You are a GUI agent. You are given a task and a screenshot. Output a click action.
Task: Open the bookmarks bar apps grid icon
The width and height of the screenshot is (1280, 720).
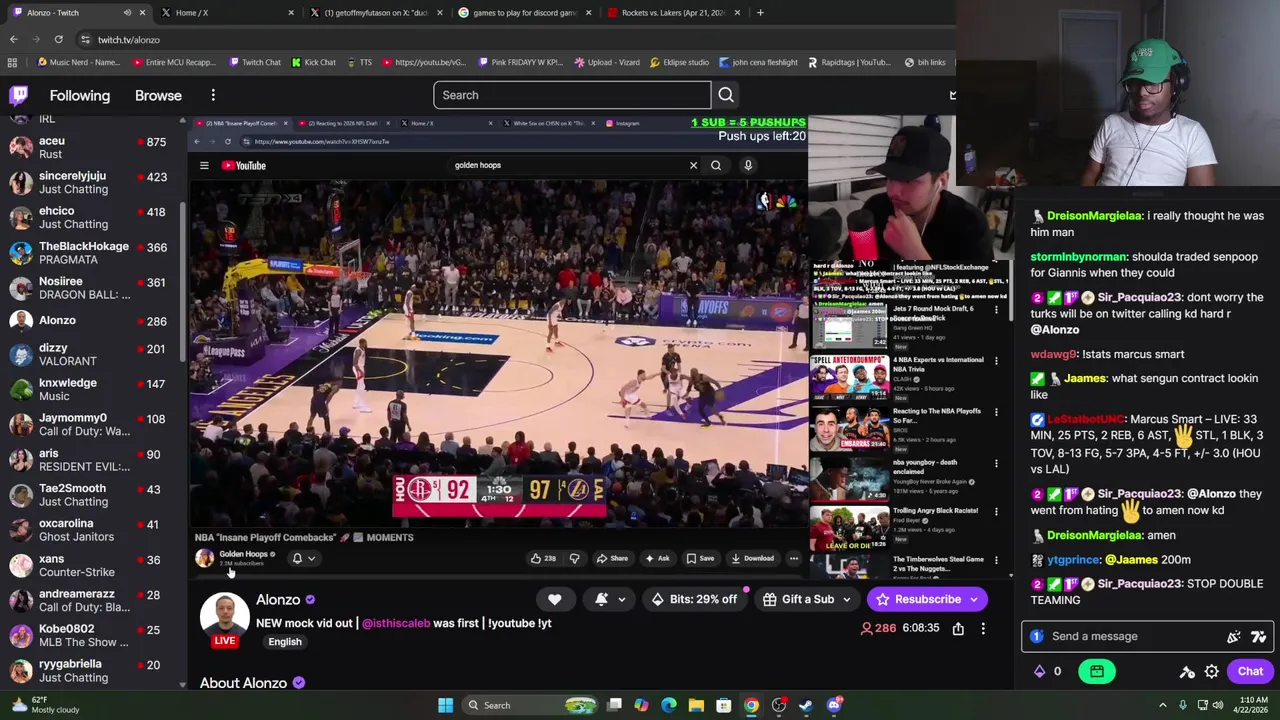pyautogui.click(x=12, y=62)
